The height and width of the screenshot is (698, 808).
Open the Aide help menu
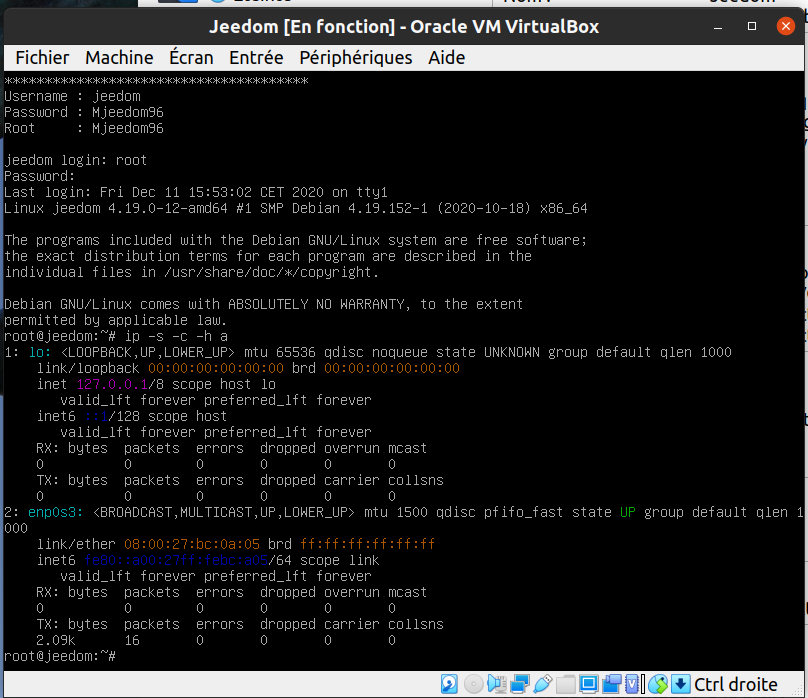pos(446,58)
